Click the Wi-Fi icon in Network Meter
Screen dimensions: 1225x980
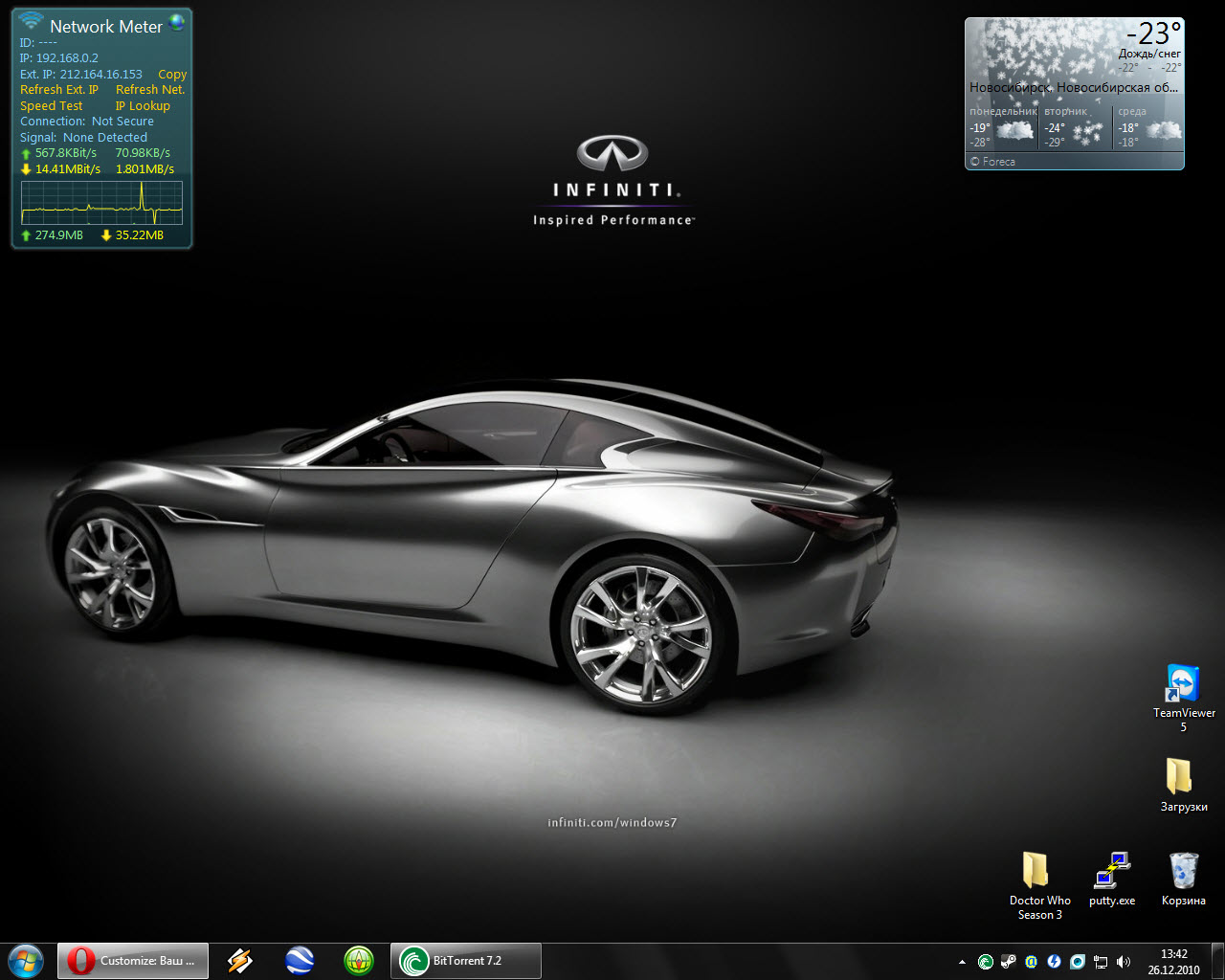tap(32, 20)
